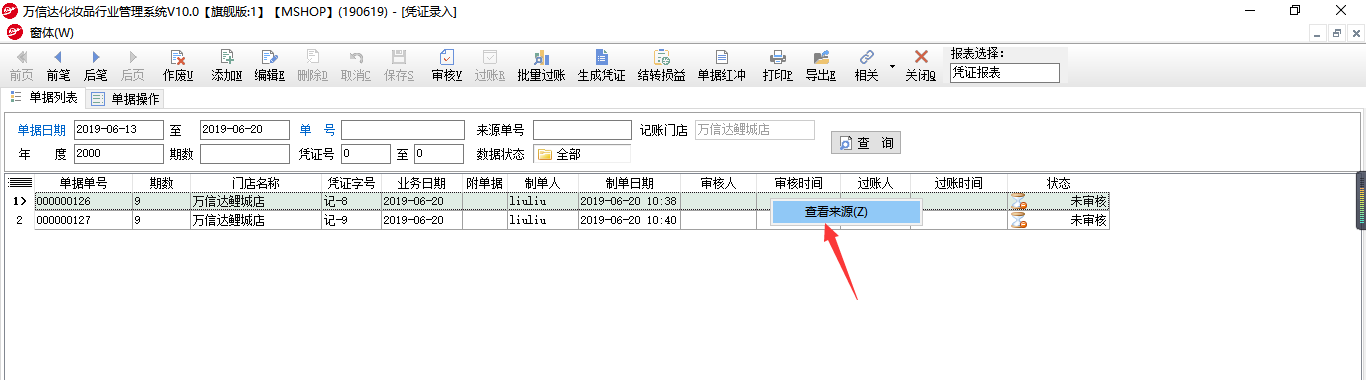This screenshot has width=1366, height=380.
Task: Go to the next record with 后笔
Action: point(95,66)
